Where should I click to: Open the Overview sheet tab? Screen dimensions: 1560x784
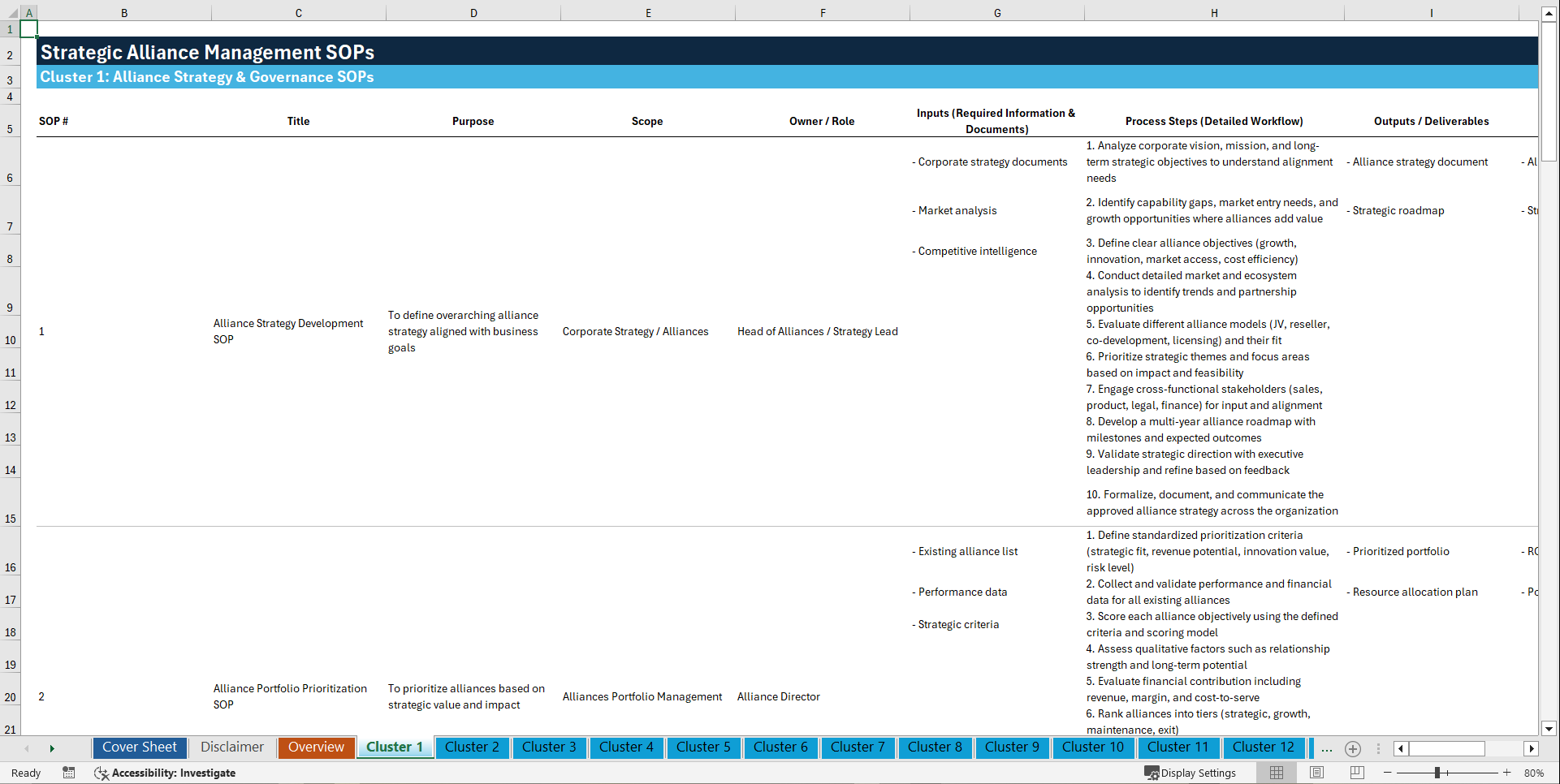tap(316, 747)
